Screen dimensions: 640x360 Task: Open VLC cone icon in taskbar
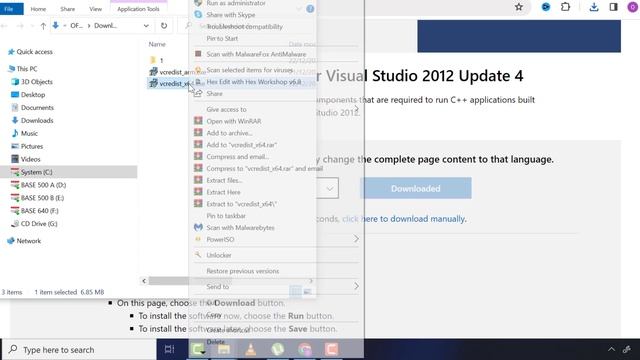pos(251,349)
